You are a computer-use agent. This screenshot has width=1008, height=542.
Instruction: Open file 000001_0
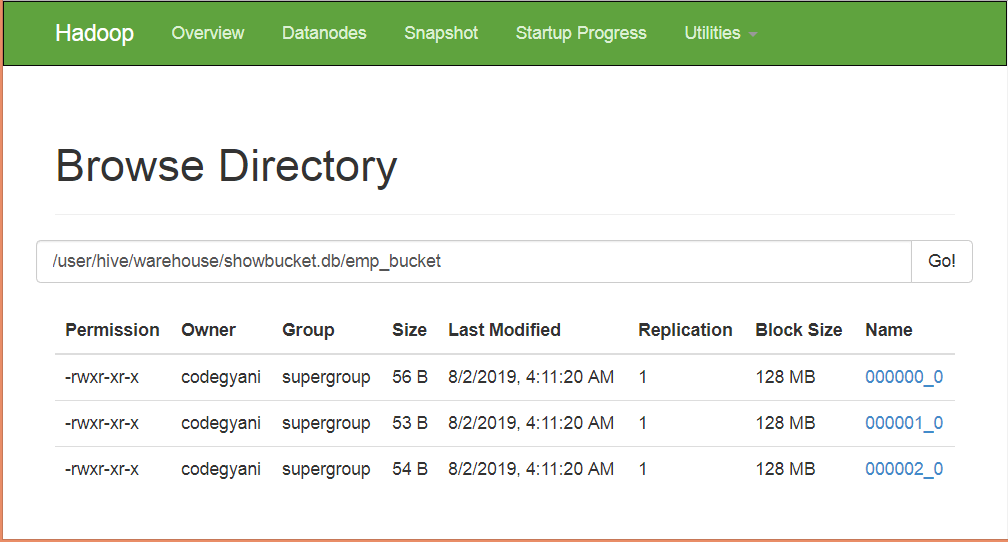click(903, 423)
